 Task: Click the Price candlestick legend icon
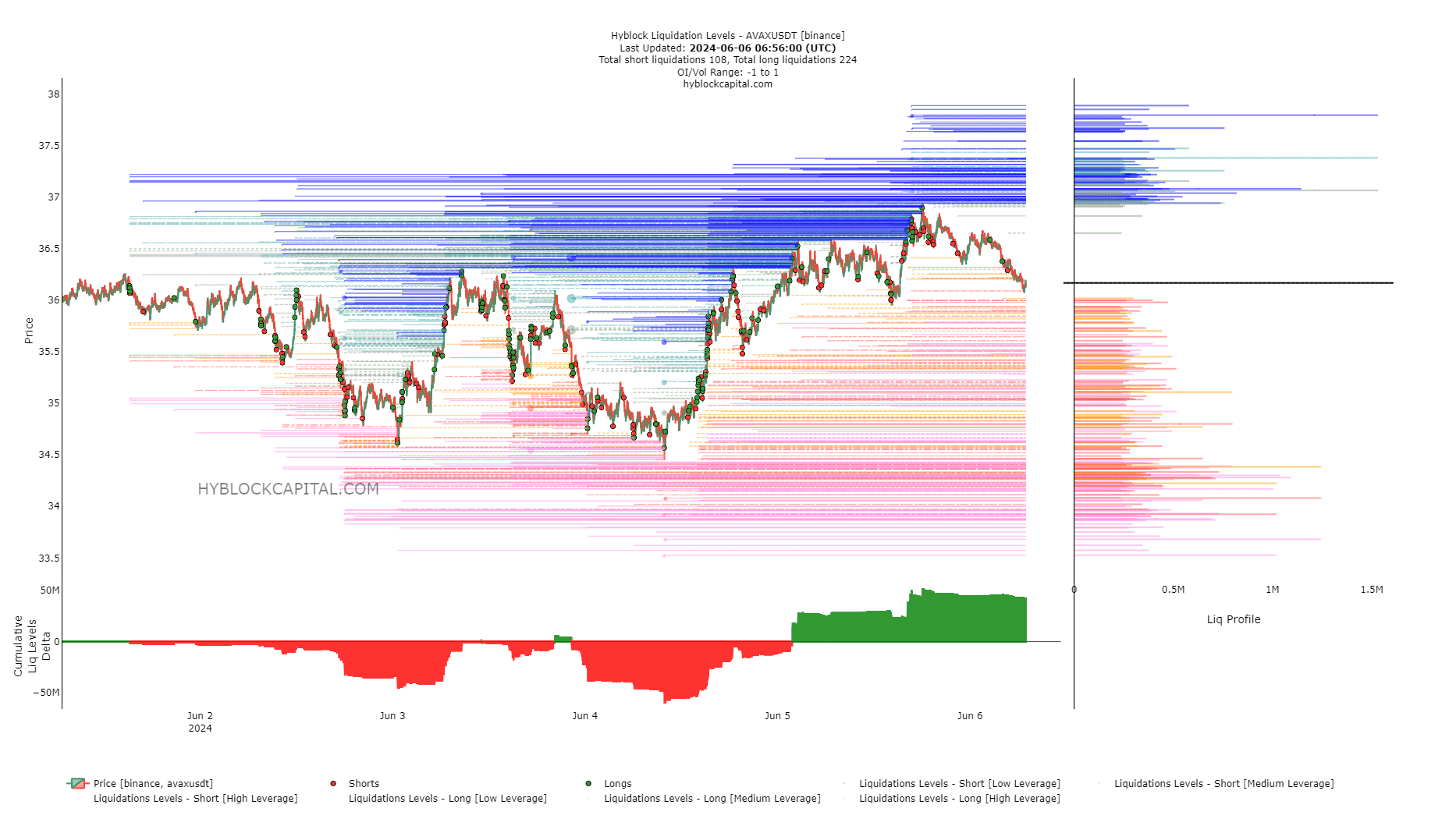pyautogui.click(x=78, y=783)
